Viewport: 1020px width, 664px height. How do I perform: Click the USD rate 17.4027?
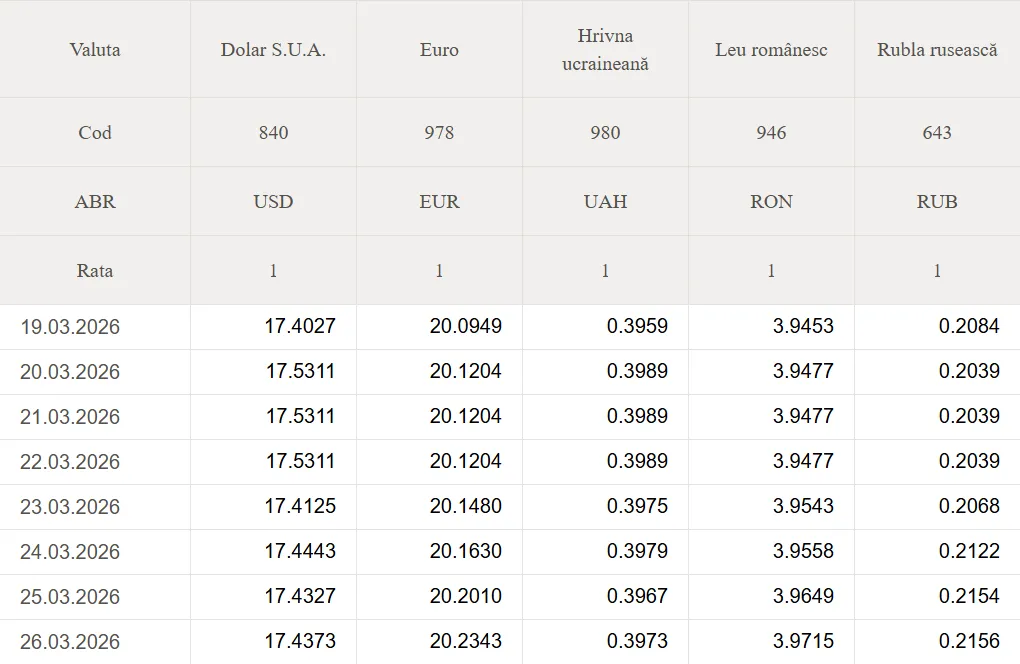300,326
